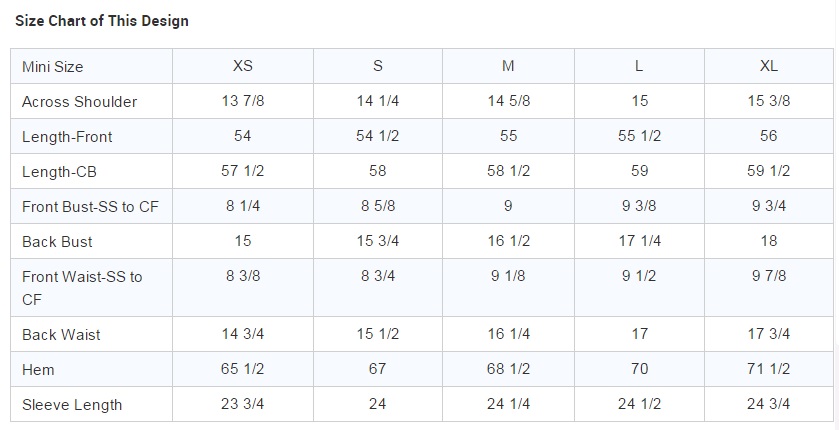839x430 pixels.
Task: Click the 13 7/8 shoulder value
Action: [243, 101]
